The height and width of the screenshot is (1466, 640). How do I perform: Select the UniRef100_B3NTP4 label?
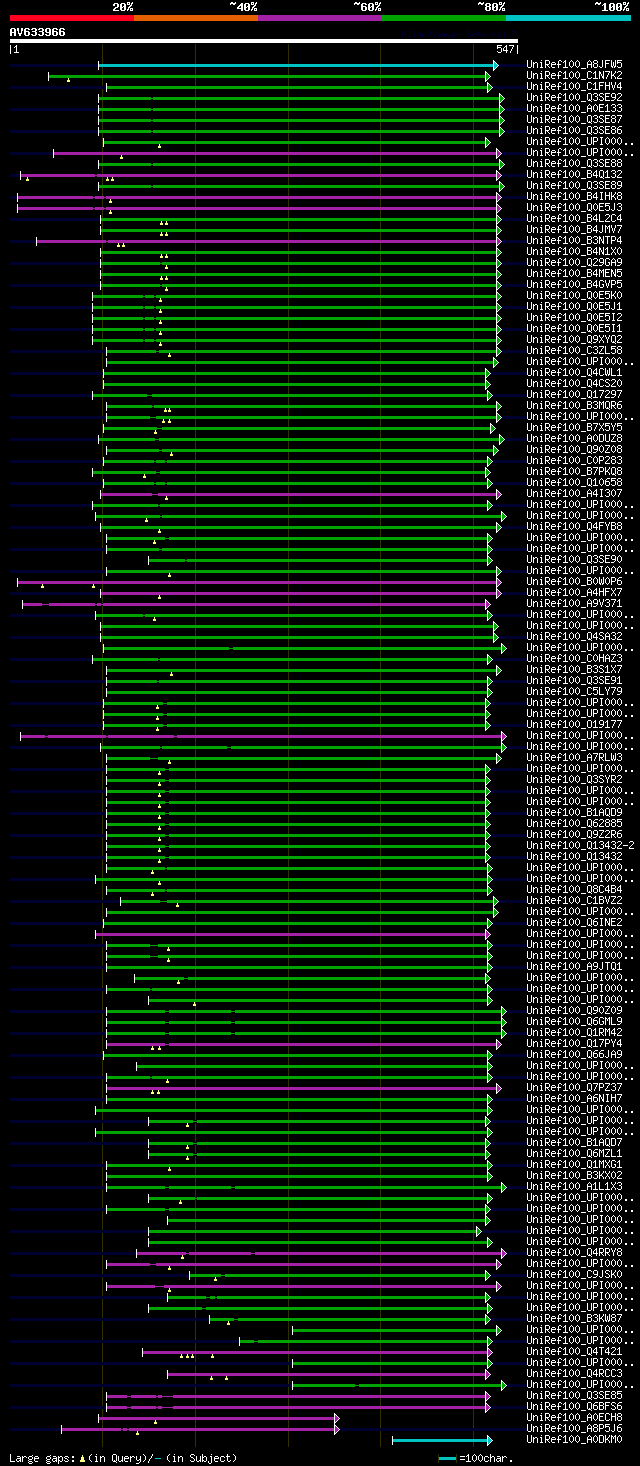click(574, 241)
